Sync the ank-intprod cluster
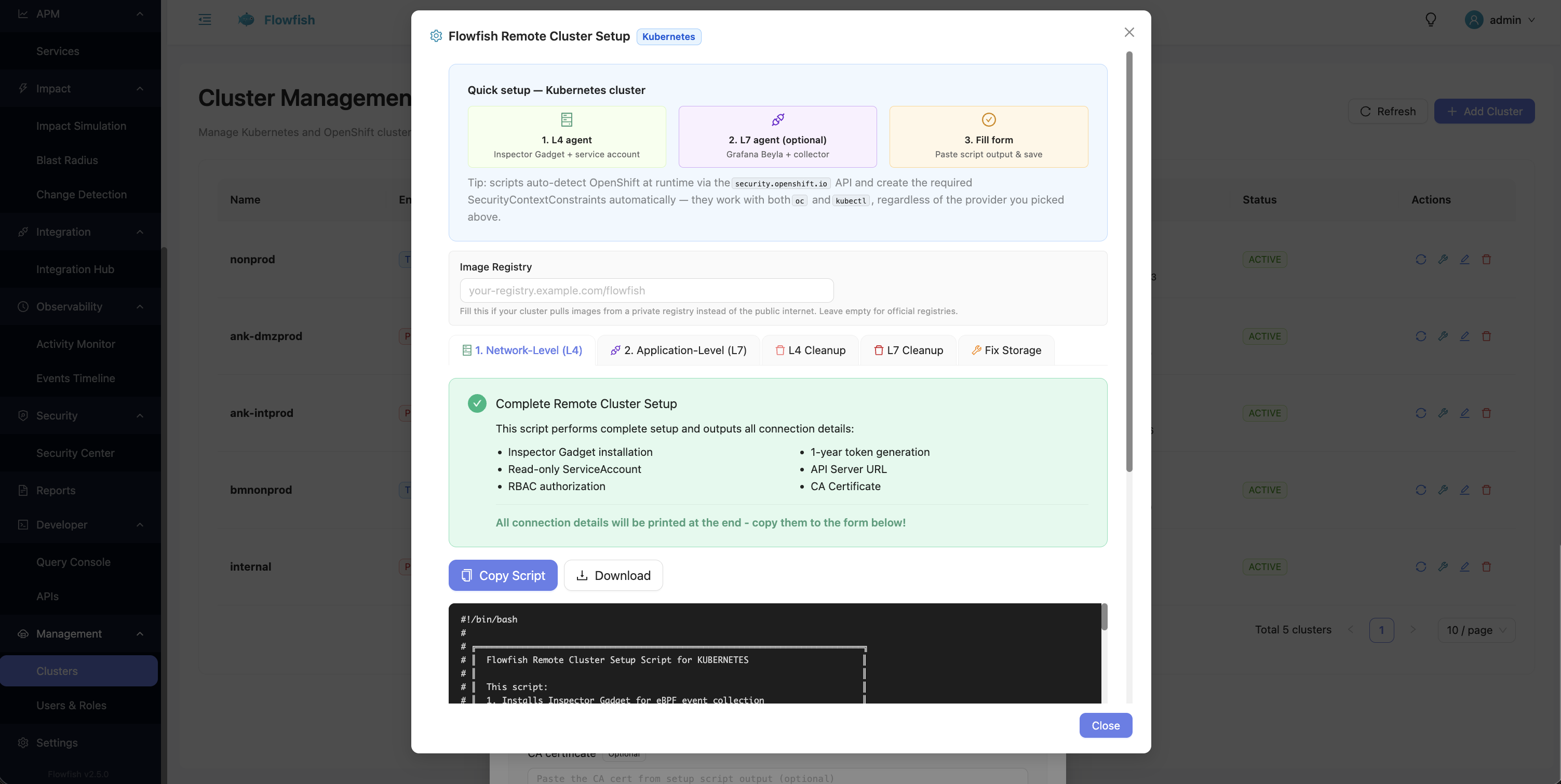Screen dimensions: 1561x784 [x=1420, y=413]
